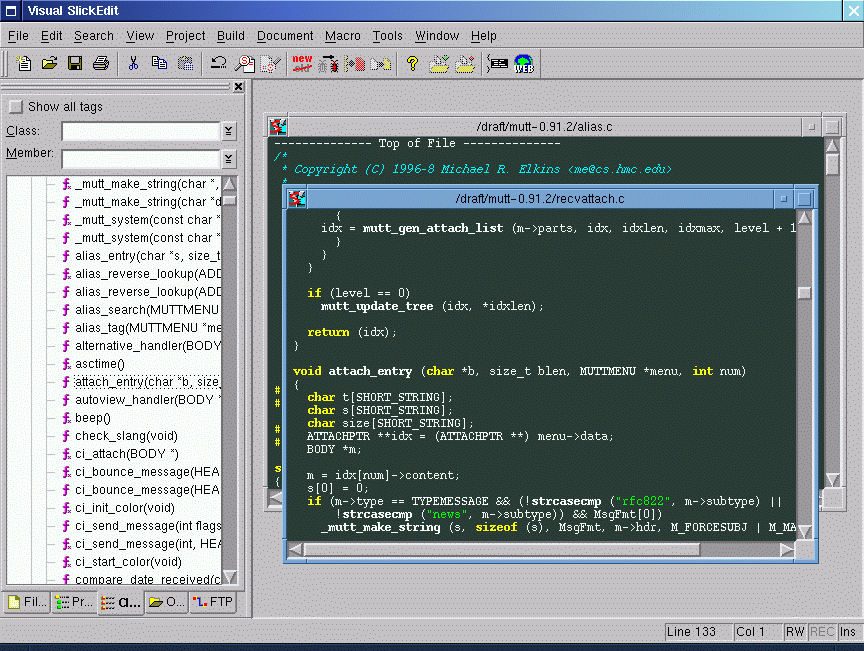Open Help via the question mark icon
864x651 pixels.
point(411,64)
